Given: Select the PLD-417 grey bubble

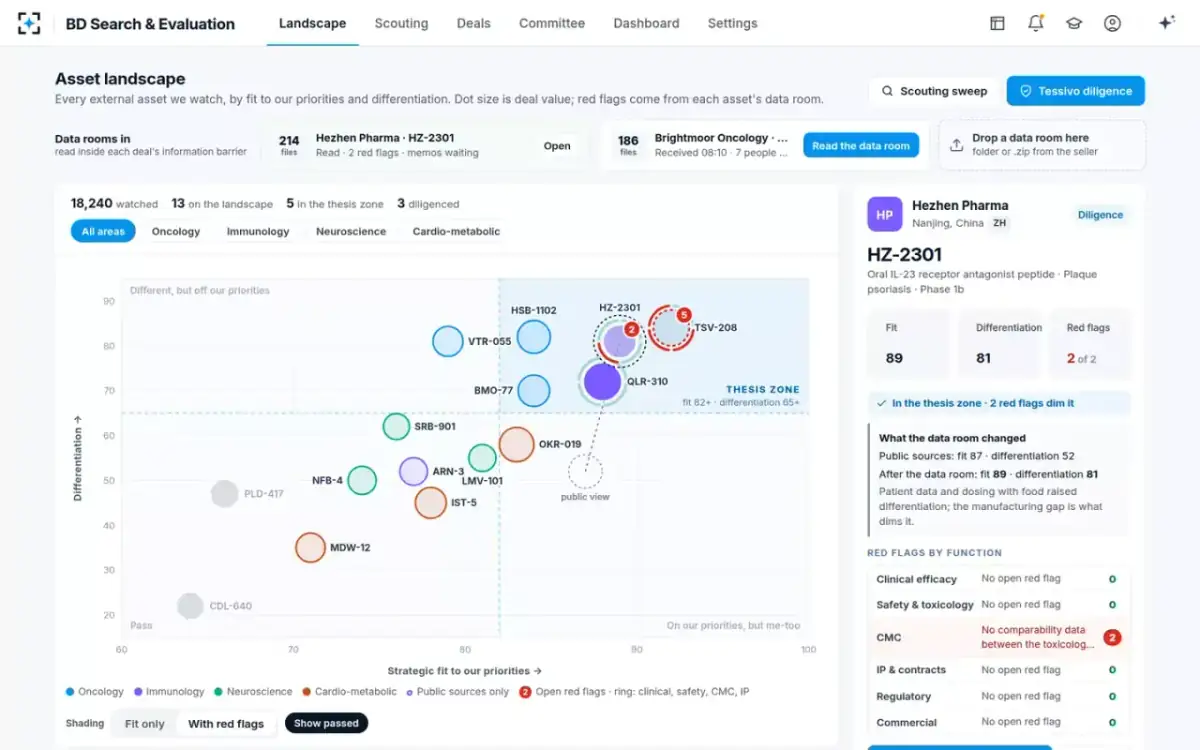Looking at the screenshot, I should coord(225,493).
